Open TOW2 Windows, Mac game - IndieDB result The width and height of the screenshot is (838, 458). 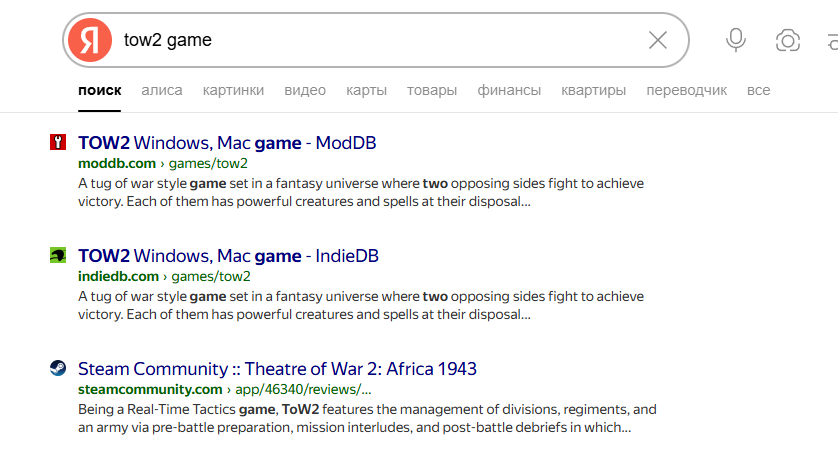[228, 255]
